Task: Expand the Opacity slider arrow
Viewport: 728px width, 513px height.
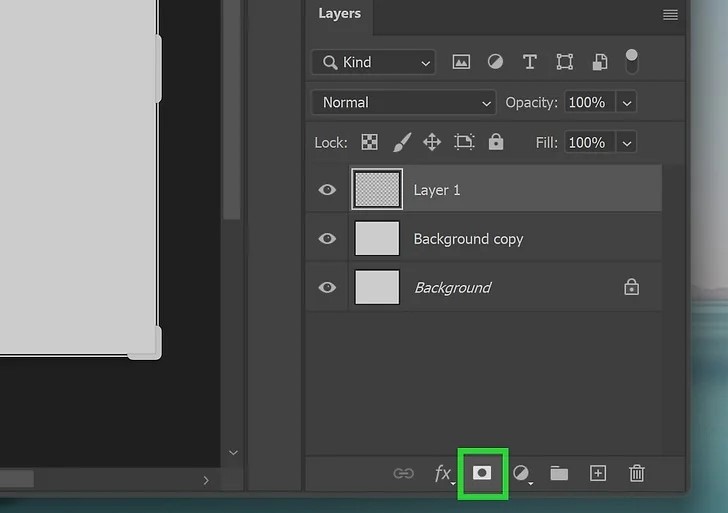Action: pyautogui.click(x=627, y=102)
